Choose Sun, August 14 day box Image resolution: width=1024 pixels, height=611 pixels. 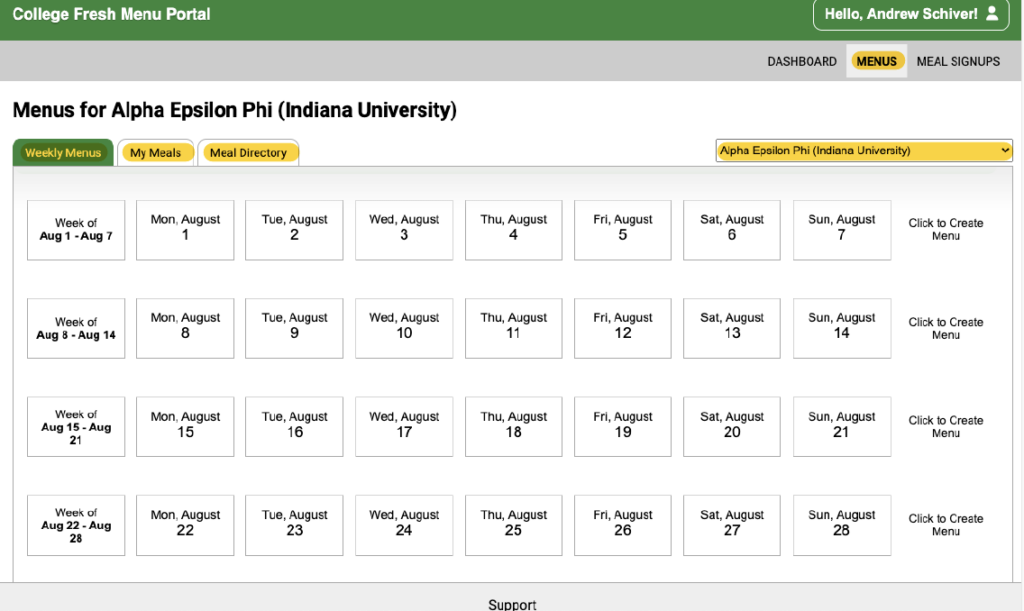click(842, 328)
